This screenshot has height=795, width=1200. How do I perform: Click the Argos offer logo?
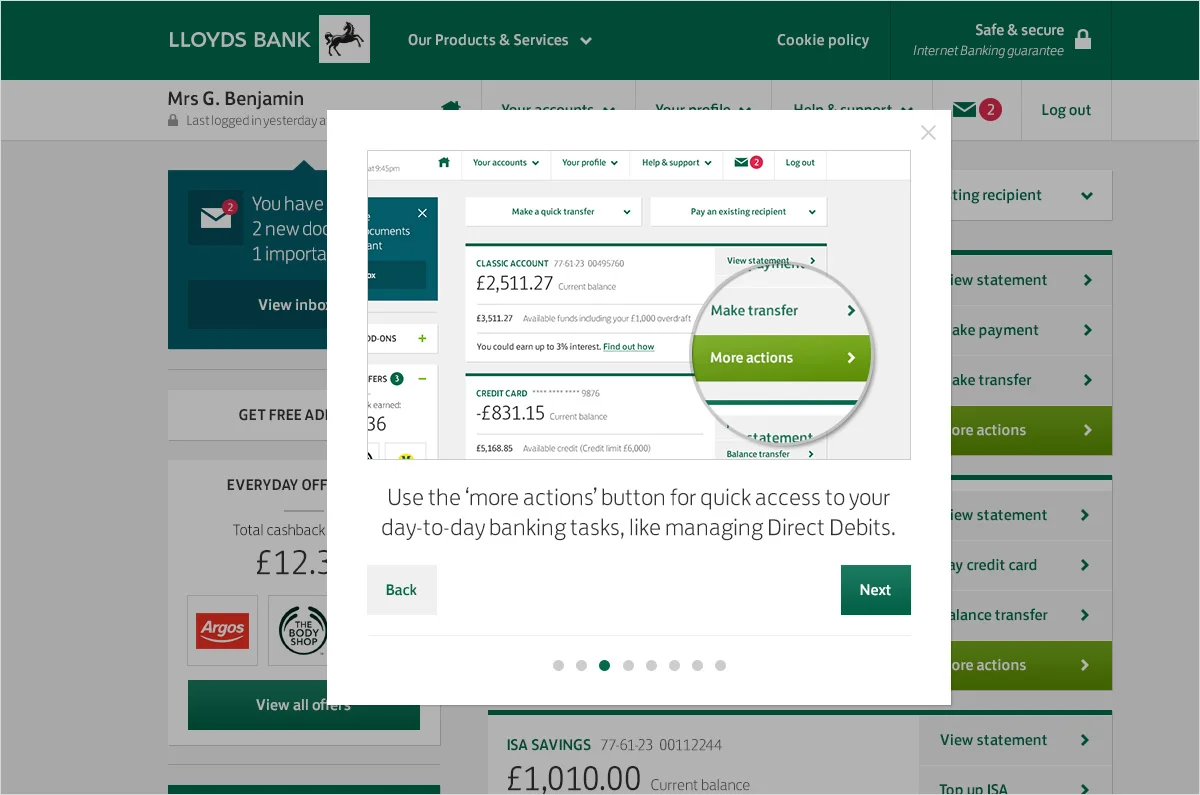(222, 630)
